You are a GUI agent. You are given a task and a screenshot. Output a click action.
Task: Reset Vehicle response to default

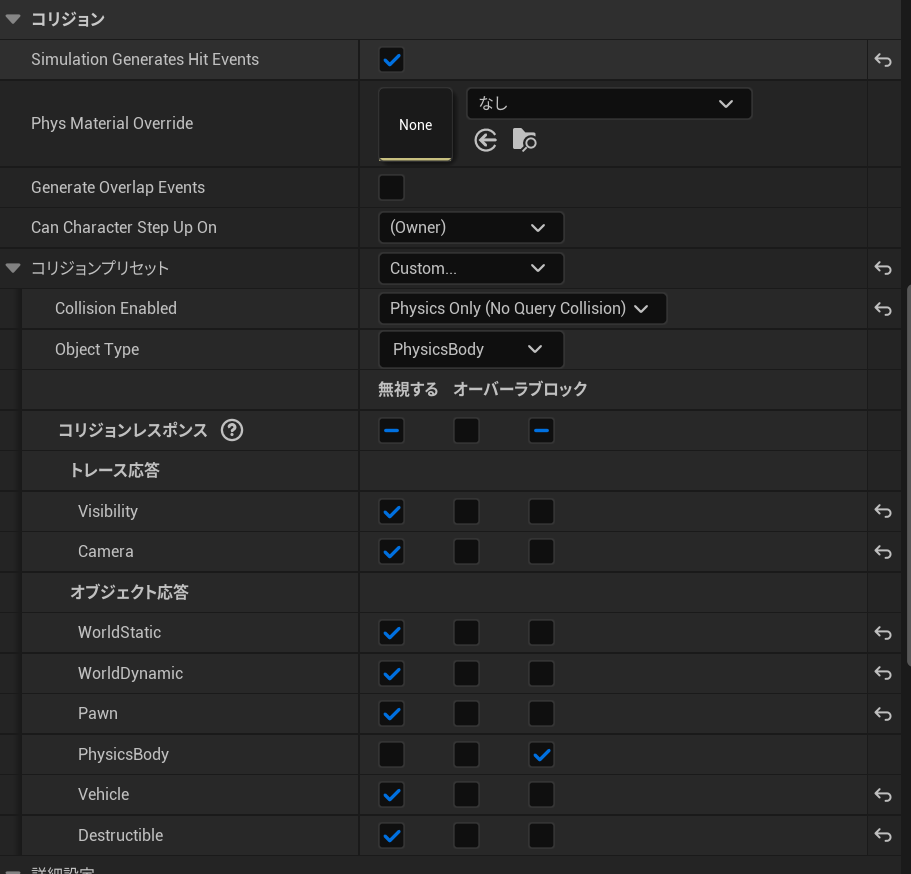pyautogui.click(x=883, y=794)
